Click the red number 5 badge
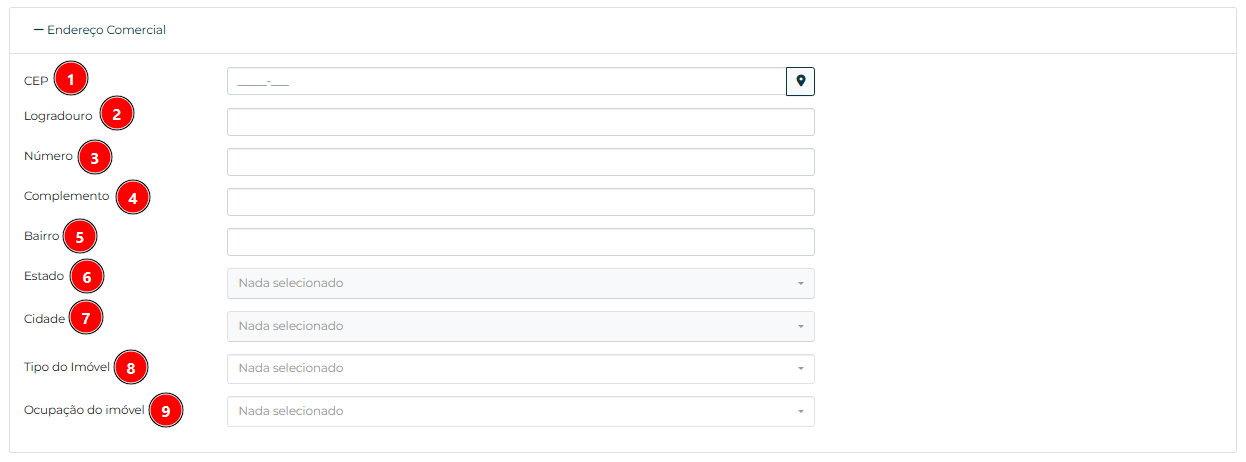Image resolution: width=1246 pixels, height=462 pixels. 79,237
